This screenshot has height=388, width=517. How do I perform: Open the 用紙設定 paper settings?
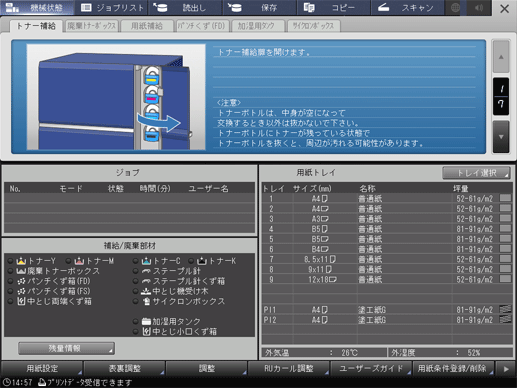click(x=42, y=369)
